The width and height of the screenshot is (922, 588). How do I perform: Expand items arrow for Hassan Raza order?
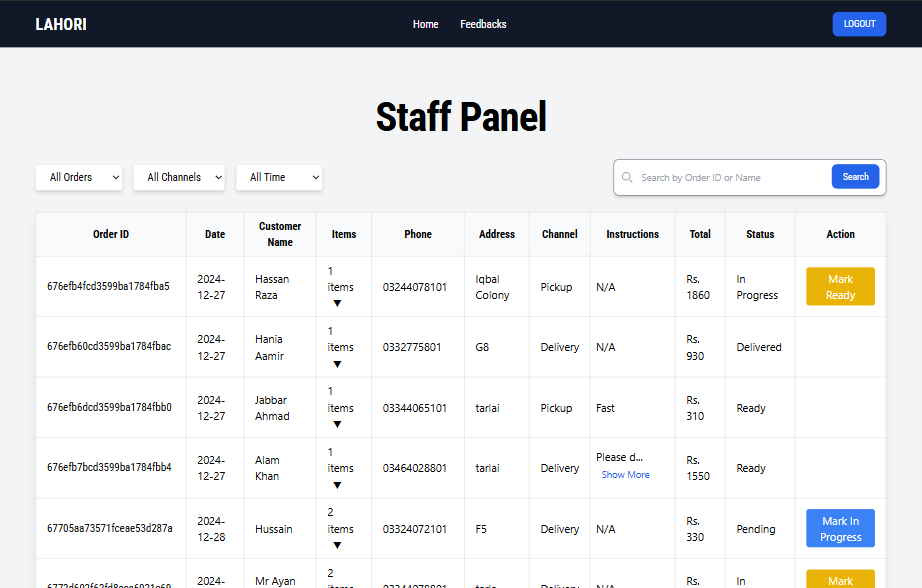(337, 303)
